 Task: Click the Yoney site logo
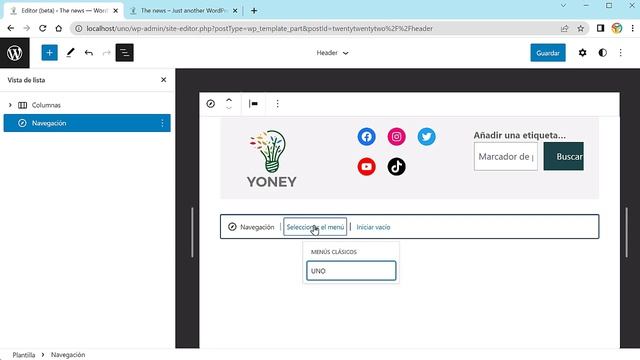[271, 159]
